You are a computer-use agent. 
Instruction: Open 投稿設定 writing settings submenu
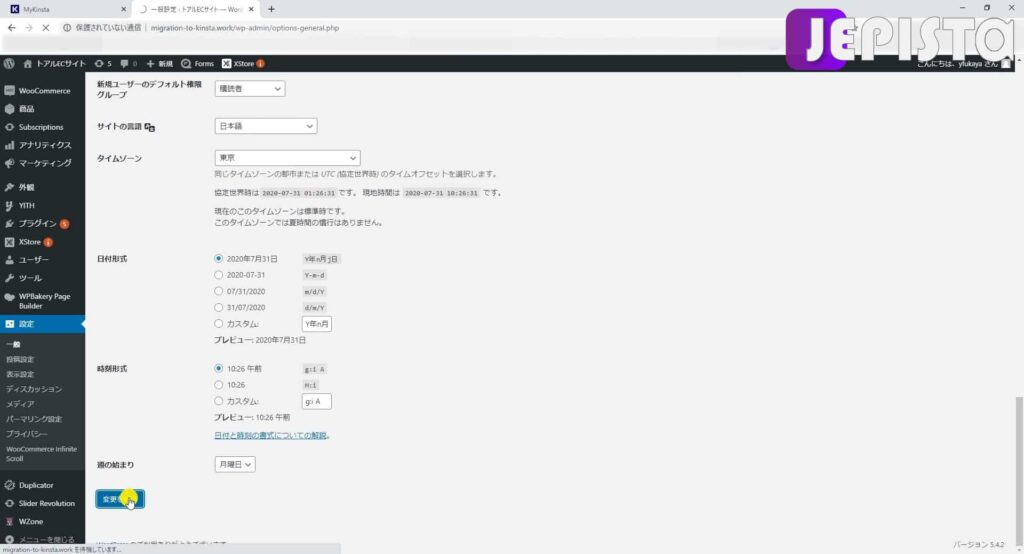click(x=20, y=359)
